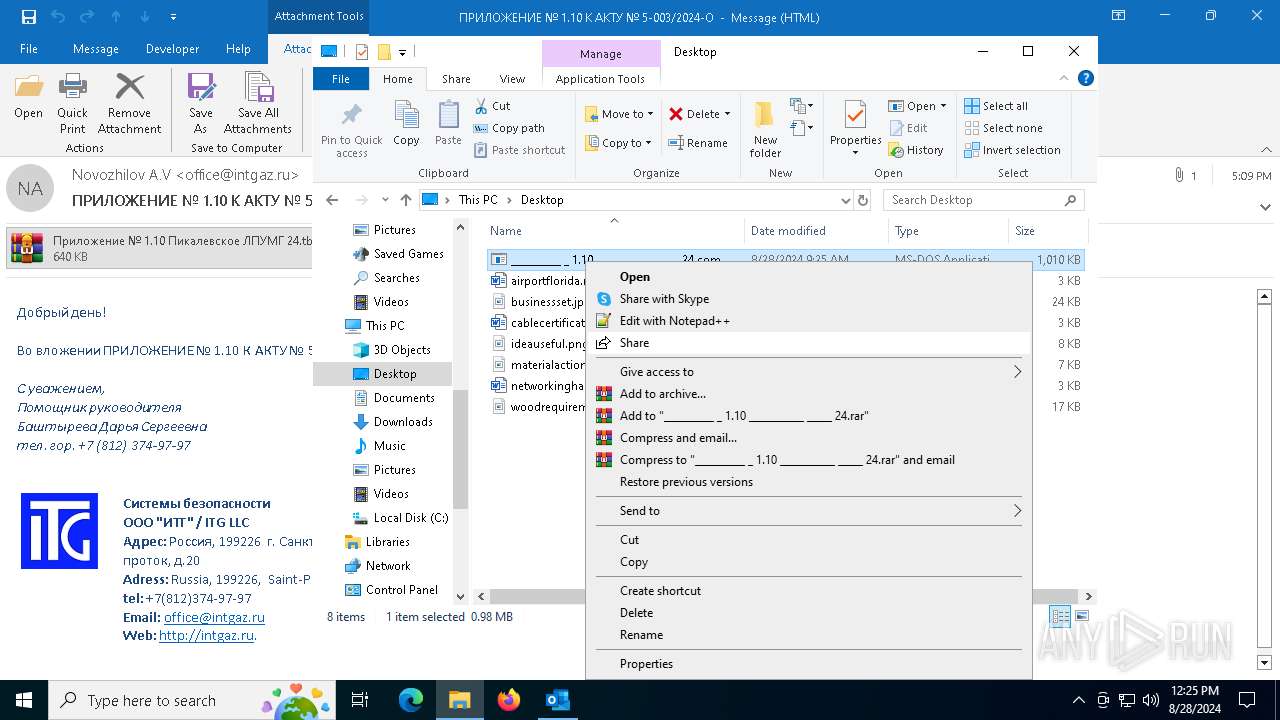Open Explorer Help question mark icon
Viewport: 1280px width, 720px height.
coord(1086,78)
